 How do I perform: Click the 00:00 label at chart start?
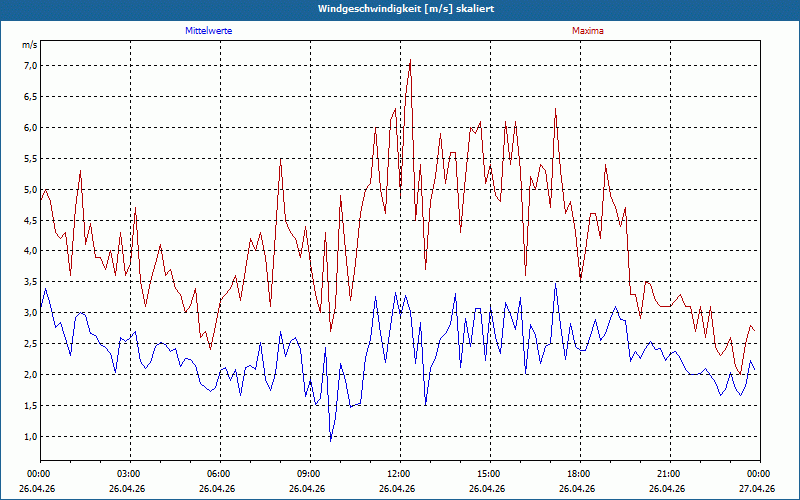pos(41,473)
